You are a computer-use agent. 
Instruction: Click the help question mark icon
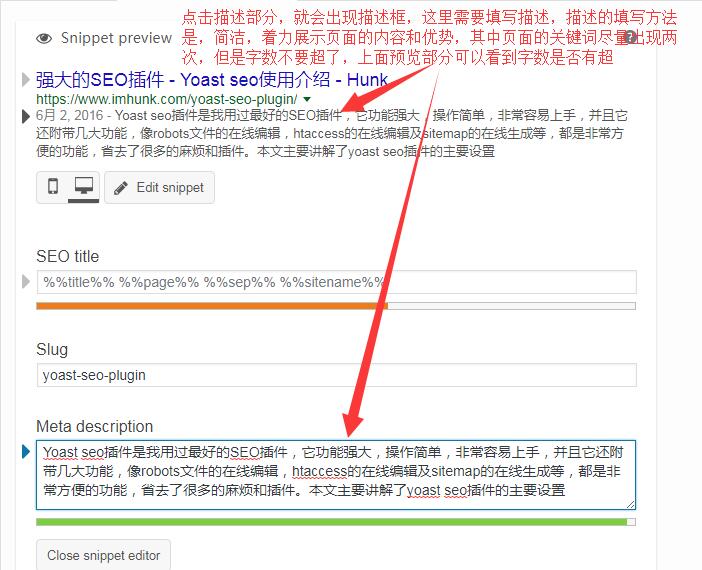(630, 37)
